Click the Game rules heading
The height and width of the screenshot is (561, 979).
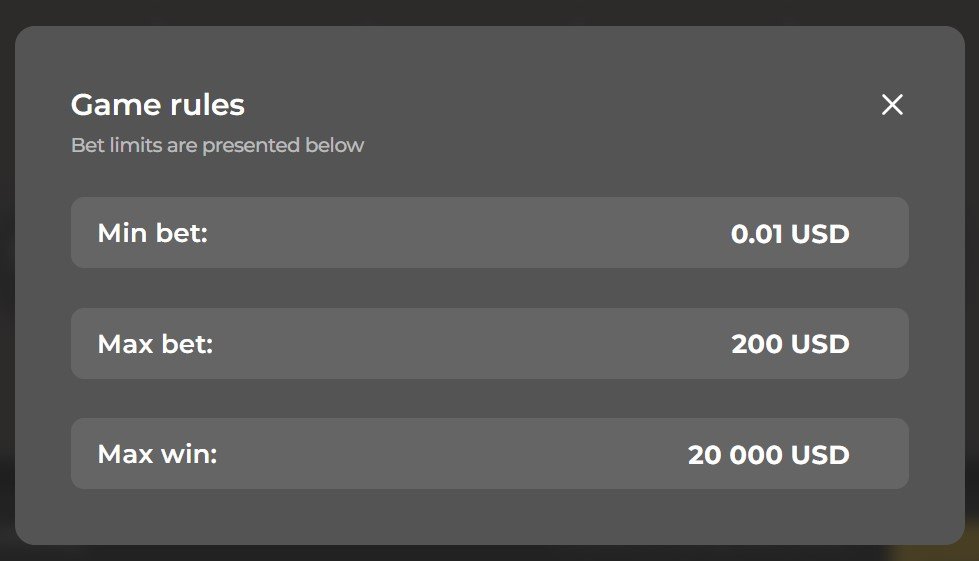coord(158,105)
